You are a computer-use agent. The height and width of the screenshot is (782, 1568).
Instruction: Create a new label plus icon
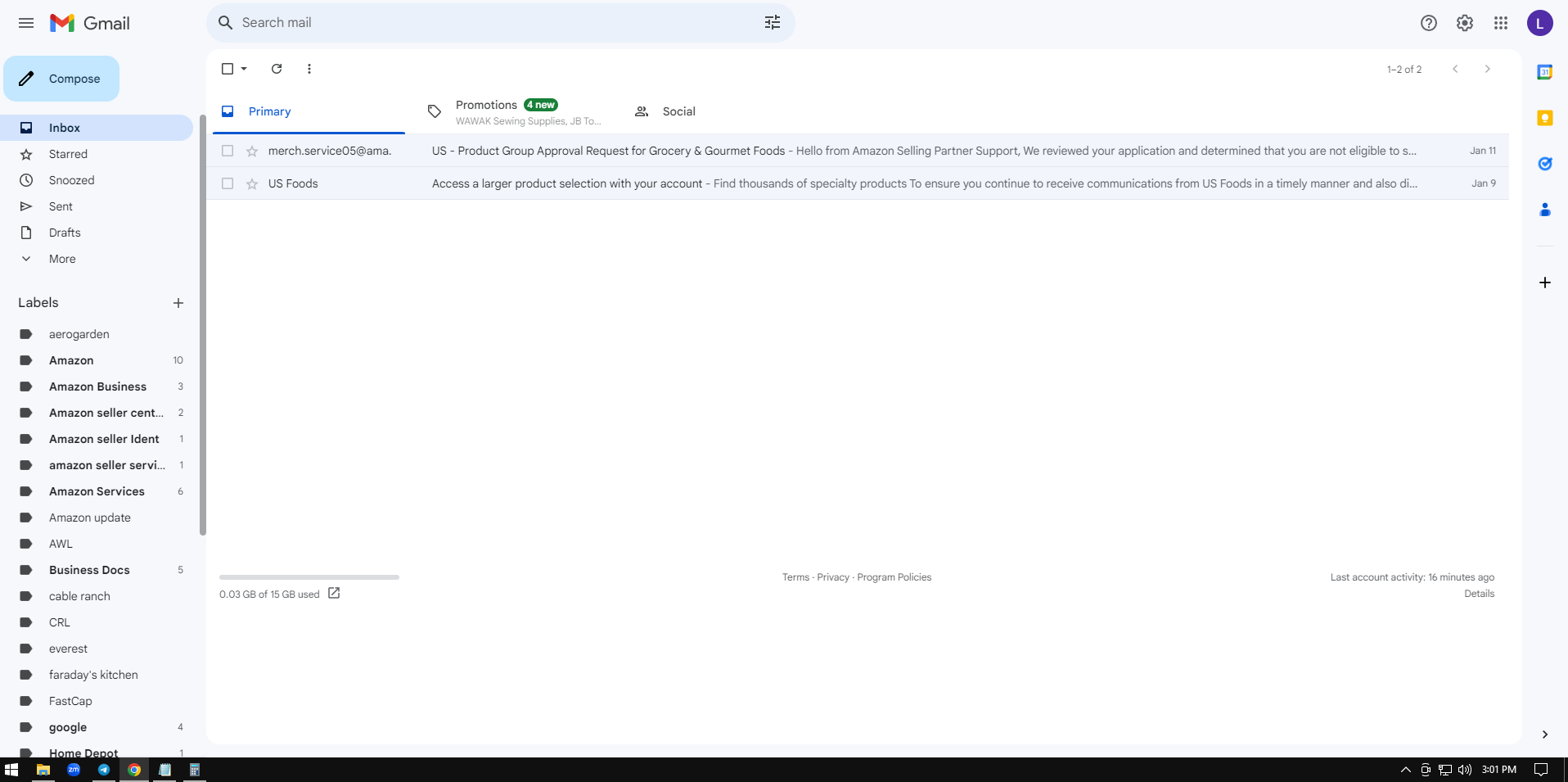(x=178, y=303)
